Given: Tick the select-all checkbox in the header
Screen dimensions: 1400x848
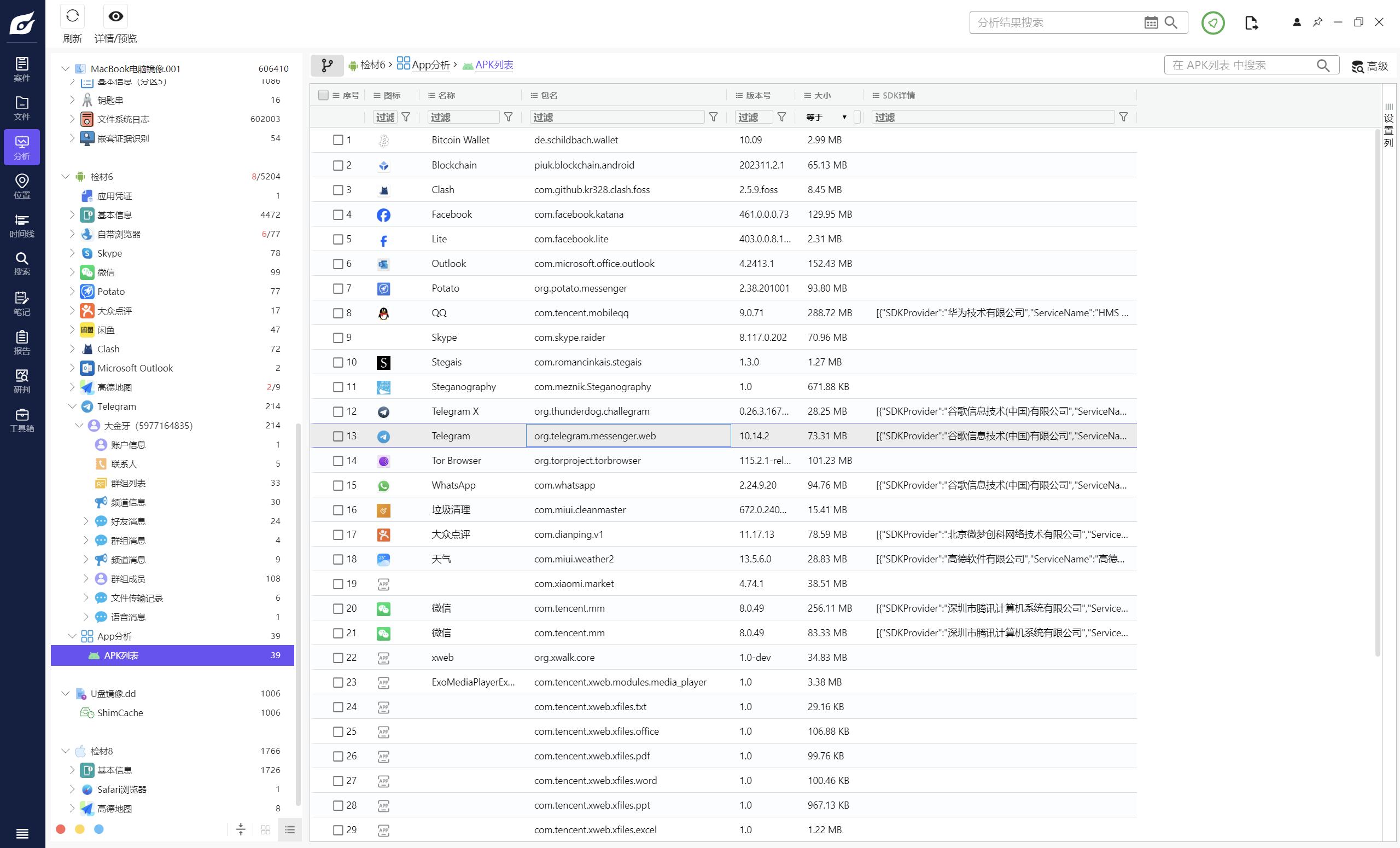Looking at the screenshot, I should pyautogui.click(x=323, y=95).
